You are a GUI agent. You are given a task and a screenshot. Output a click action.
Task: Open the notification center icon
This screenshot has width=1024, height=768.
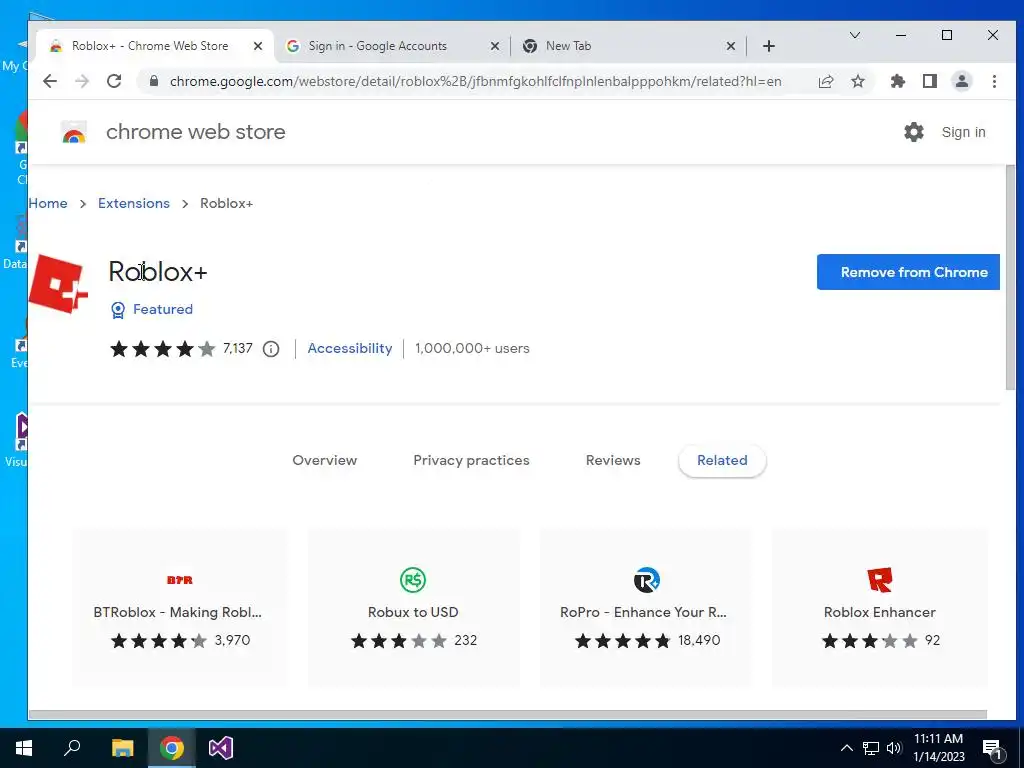point(993,748)
